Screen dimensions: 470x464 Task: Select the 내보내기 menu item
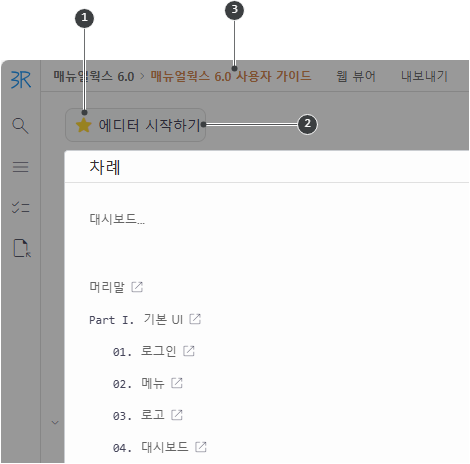(424, 76)
